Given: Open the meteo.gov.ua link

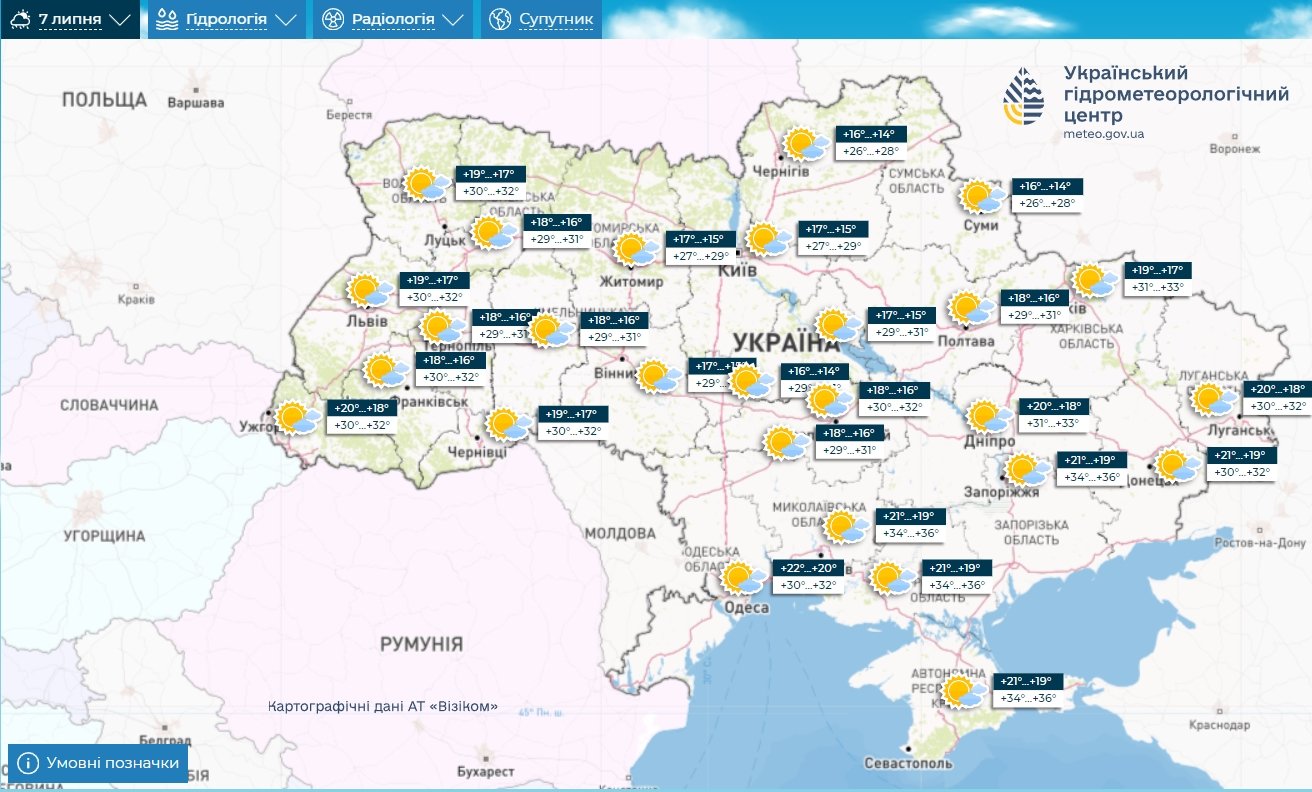Looking at the screenshot, I should point(1104,133).
